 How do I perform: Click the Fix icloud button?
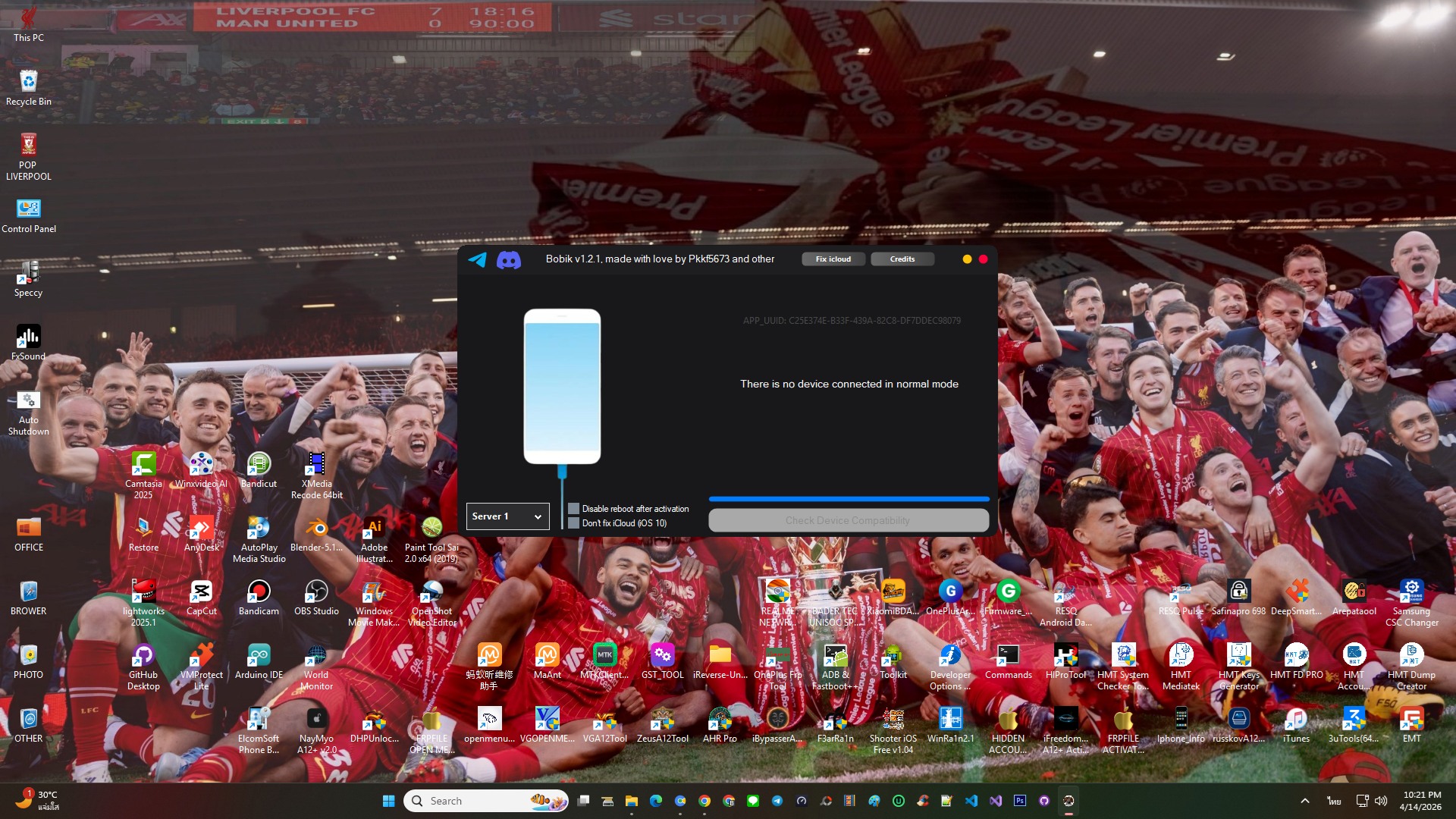coord(833,259)
